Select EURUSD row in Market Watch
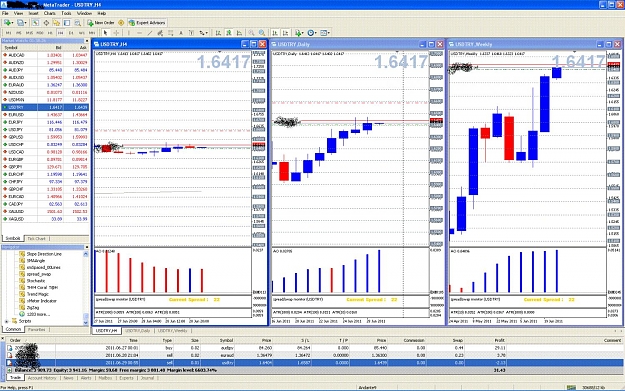Viewport: 625px width, 391px height. click(x=45, y=115)
